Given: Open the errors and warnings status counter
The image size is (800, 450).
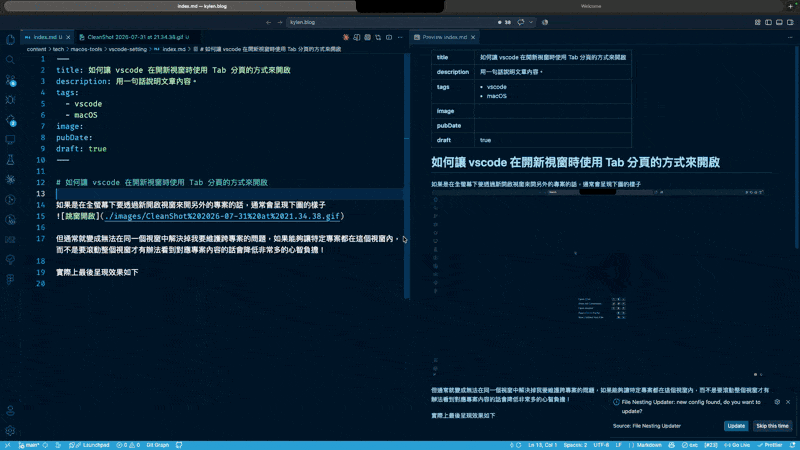Looking at the screenshot, I should 128,445.
